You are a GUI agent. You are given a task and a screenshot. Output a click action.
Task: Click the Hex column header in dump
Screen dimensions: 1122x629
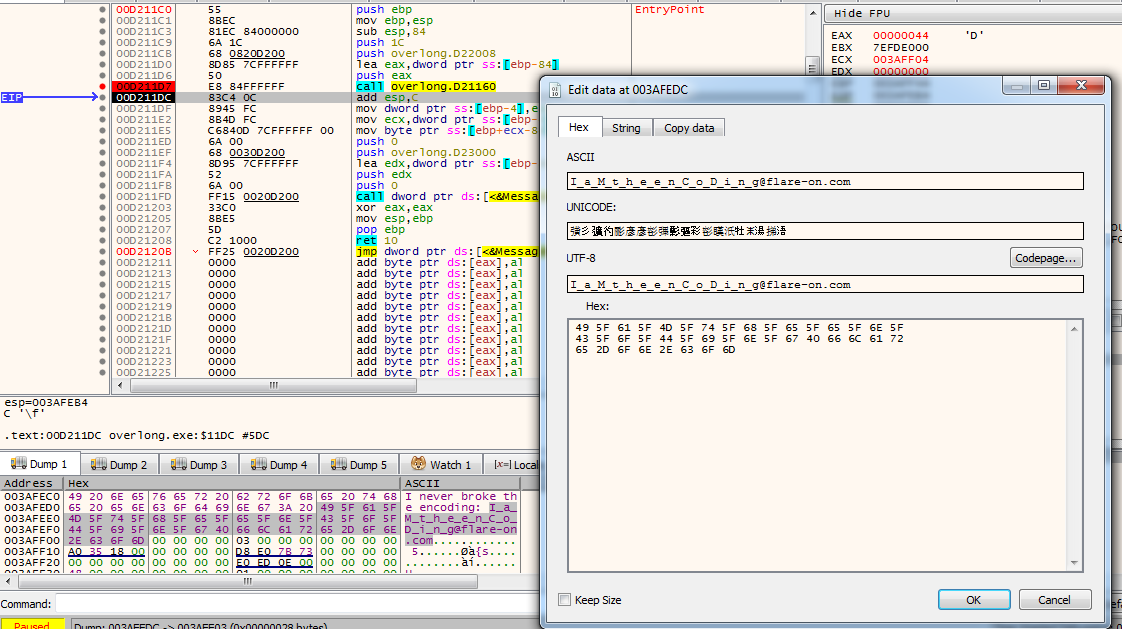click(233, 484)
